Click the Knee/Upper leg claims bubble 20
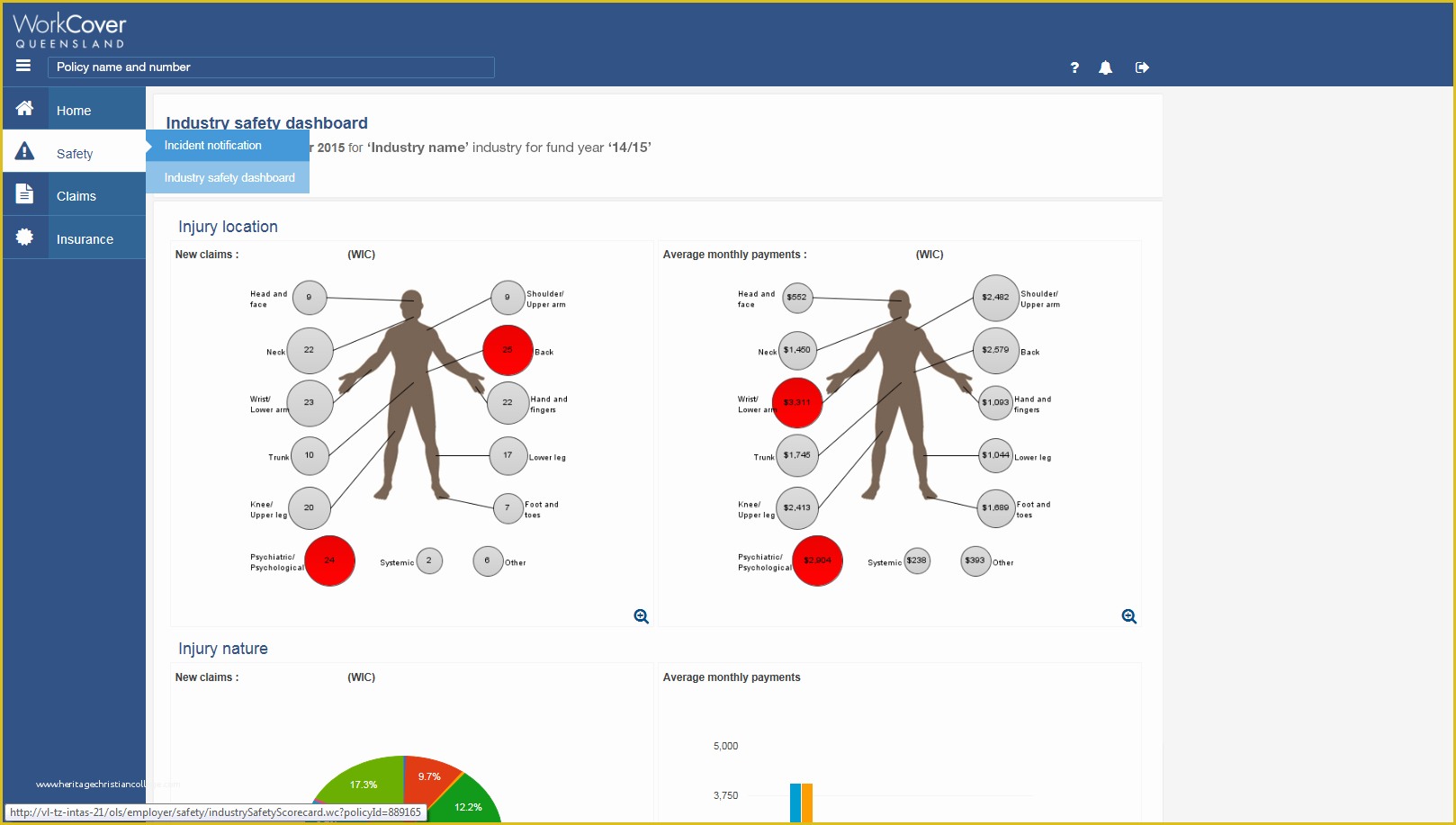The image size is (1456, 825). click(x=310, y=507)
